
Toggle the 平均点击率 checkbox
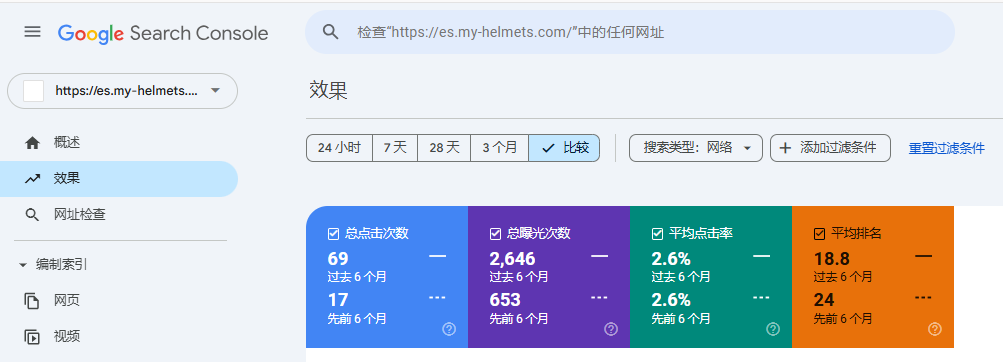(x=657, y=234)
